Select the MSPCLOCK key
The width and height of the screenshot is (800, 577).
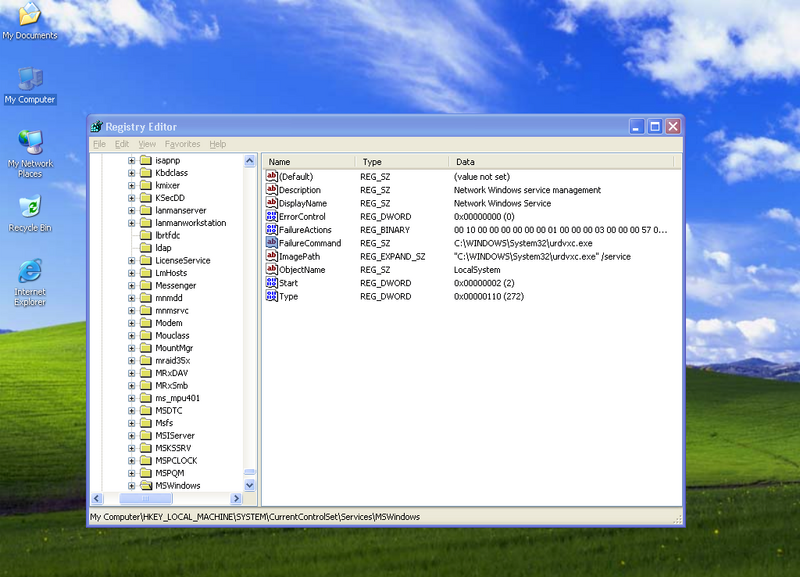176,461
